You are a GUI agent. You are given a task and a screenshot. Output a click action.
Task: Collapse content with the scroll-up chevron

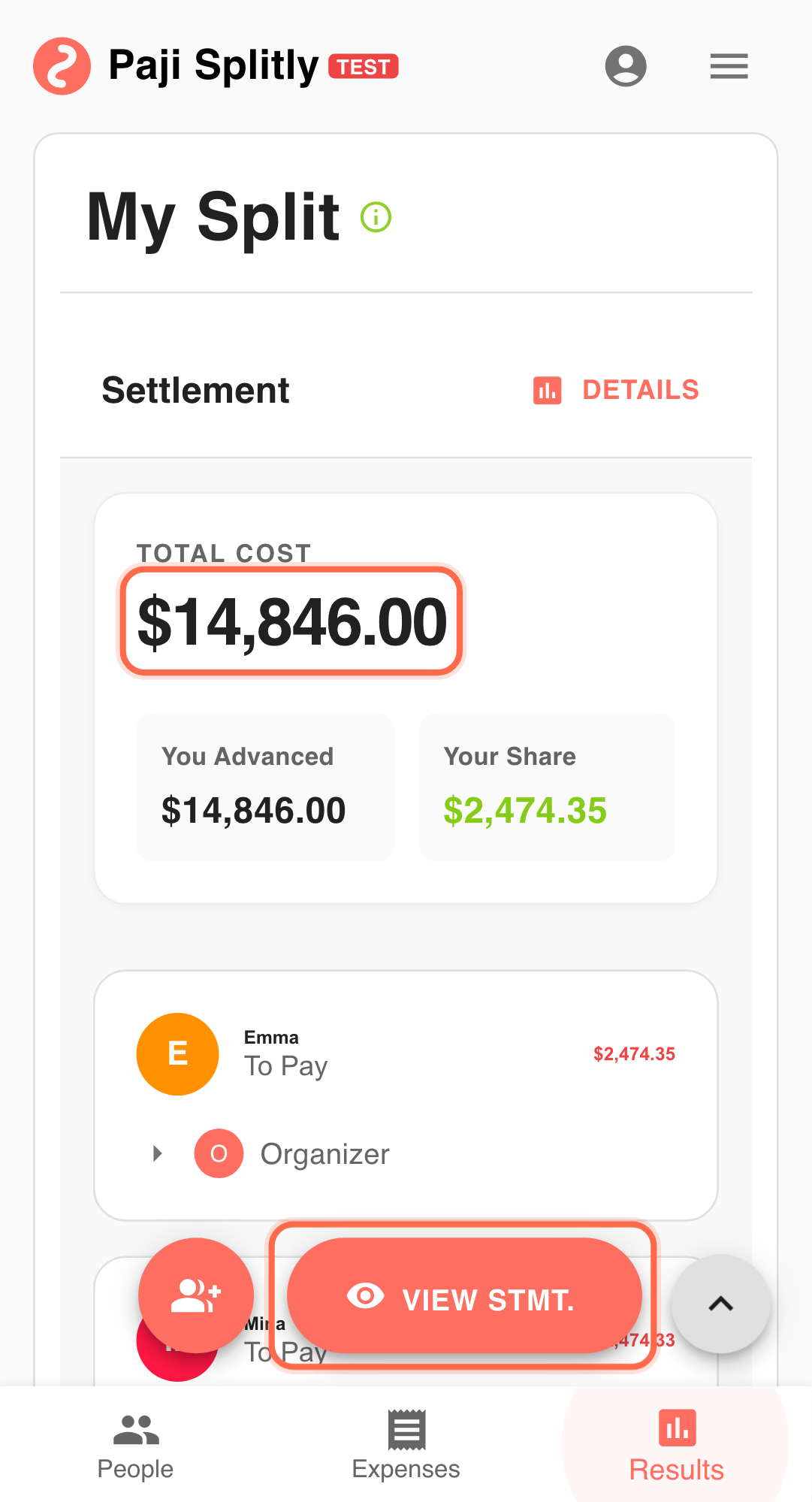[x=720, y=1303]
